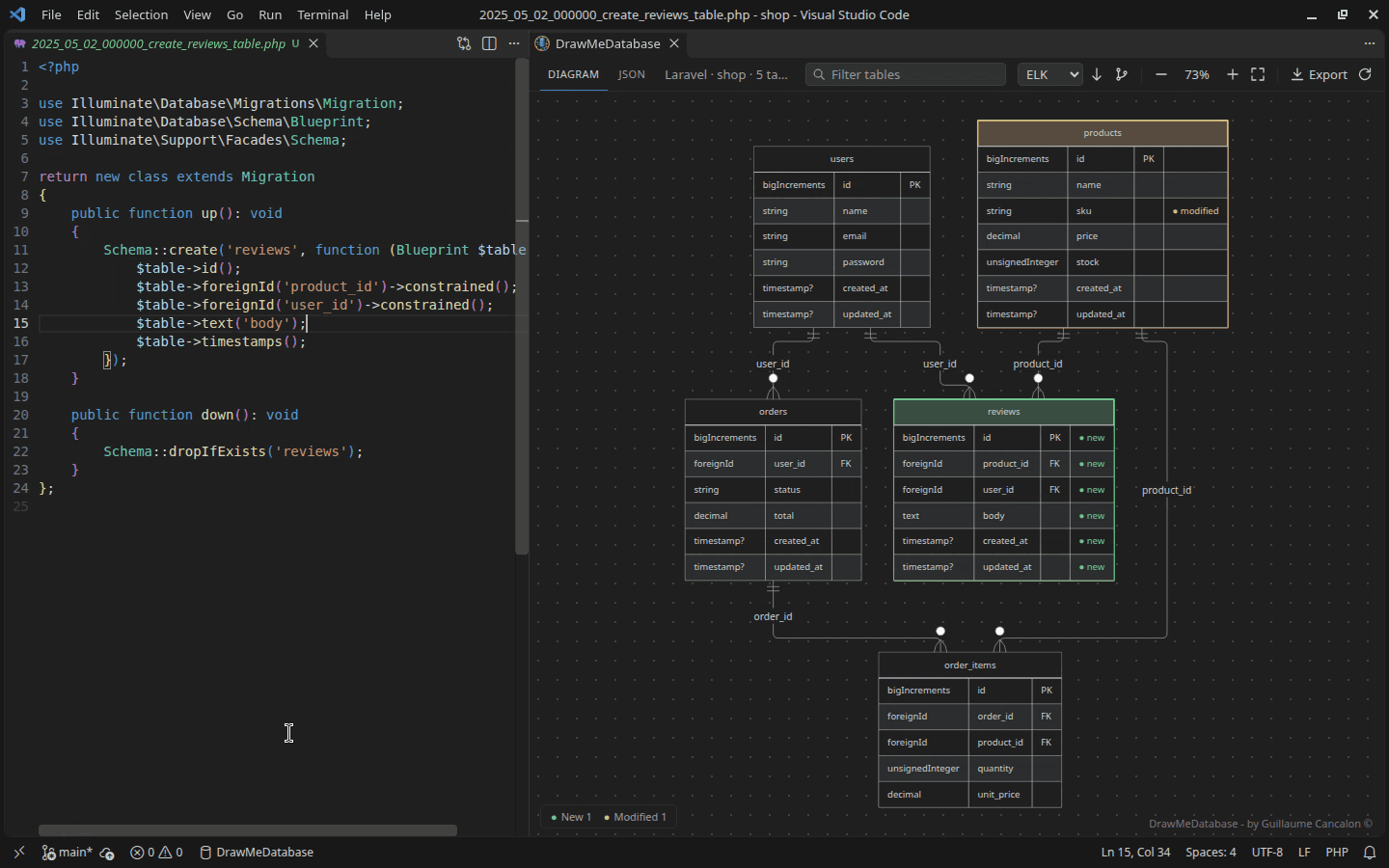Publish changes with the cloud sync icon

point(107,853)
